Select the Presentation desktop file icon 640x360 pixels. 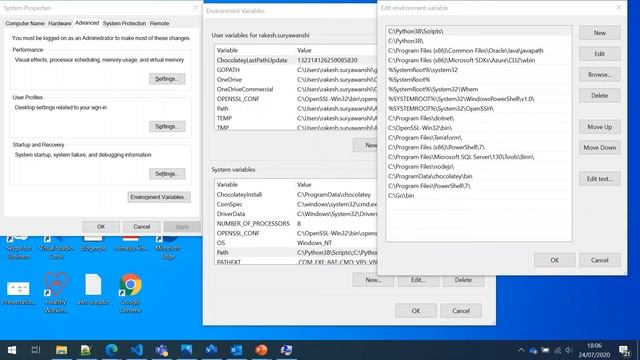coord(18,292)
